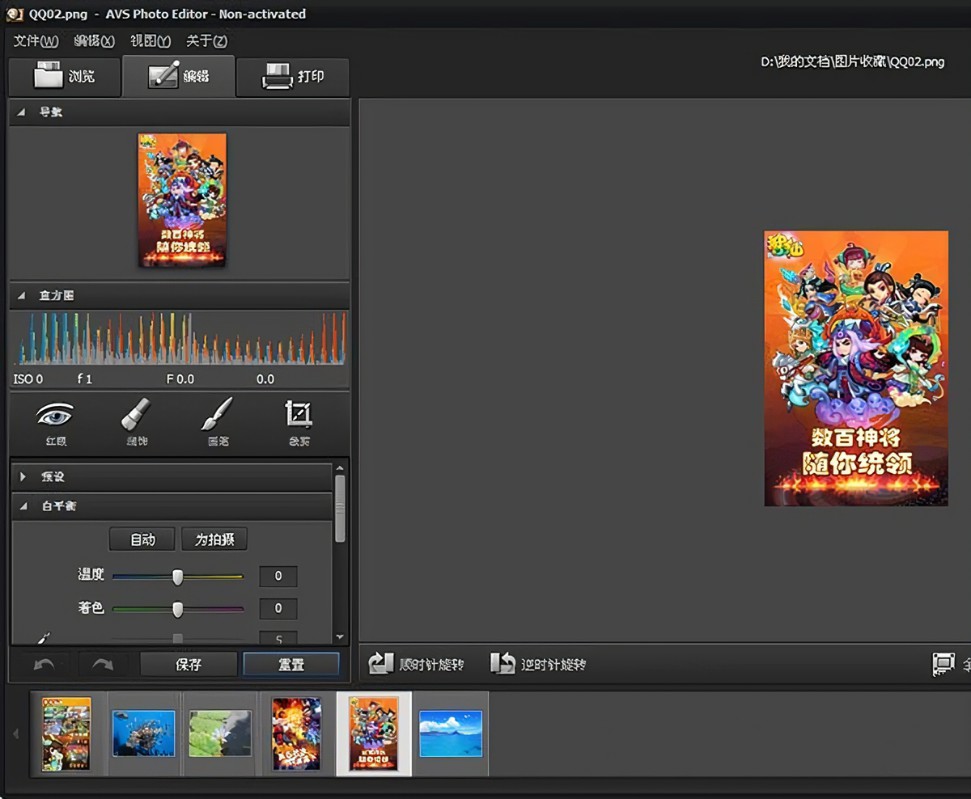Click the file path D:\我的文档\图片收藏\QQ02.png
This screenshot has height=799, width=971.
(x=852, y=61)
